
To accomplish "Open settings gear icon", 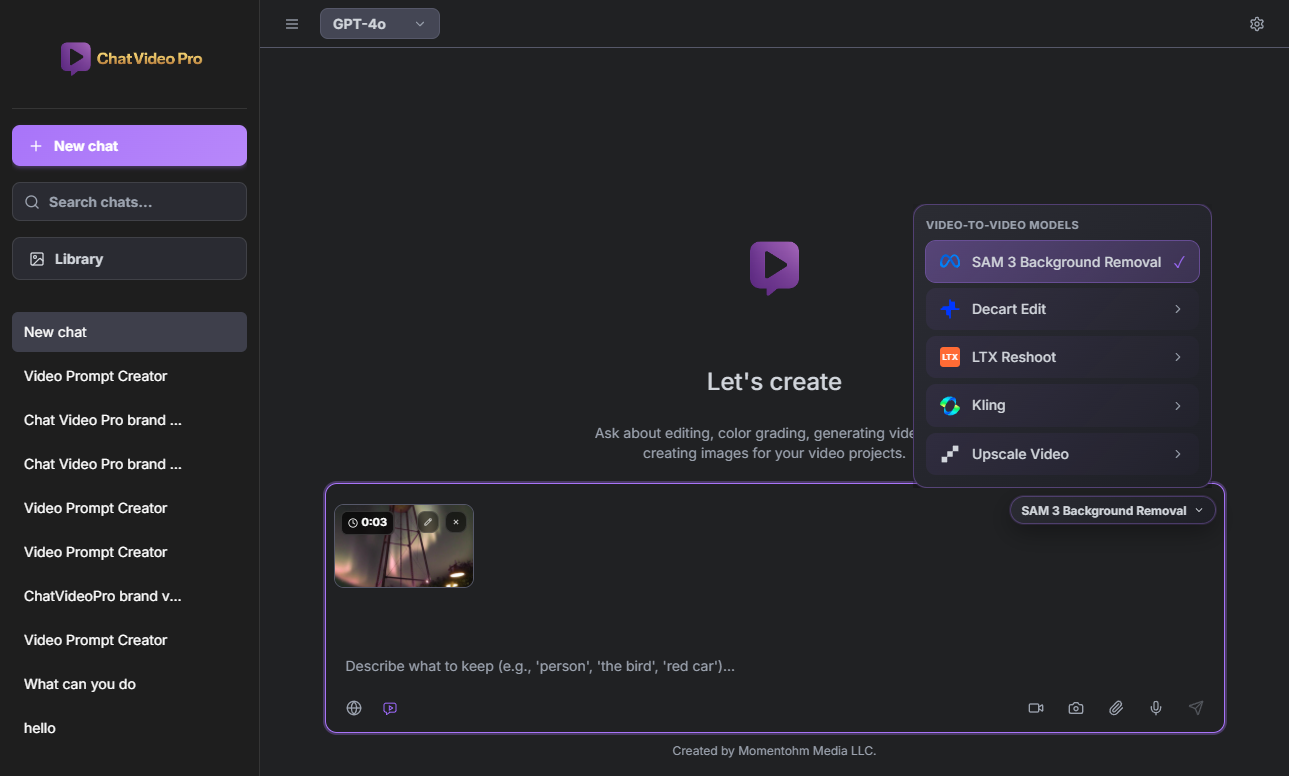I will click(x=1257, y=24).
